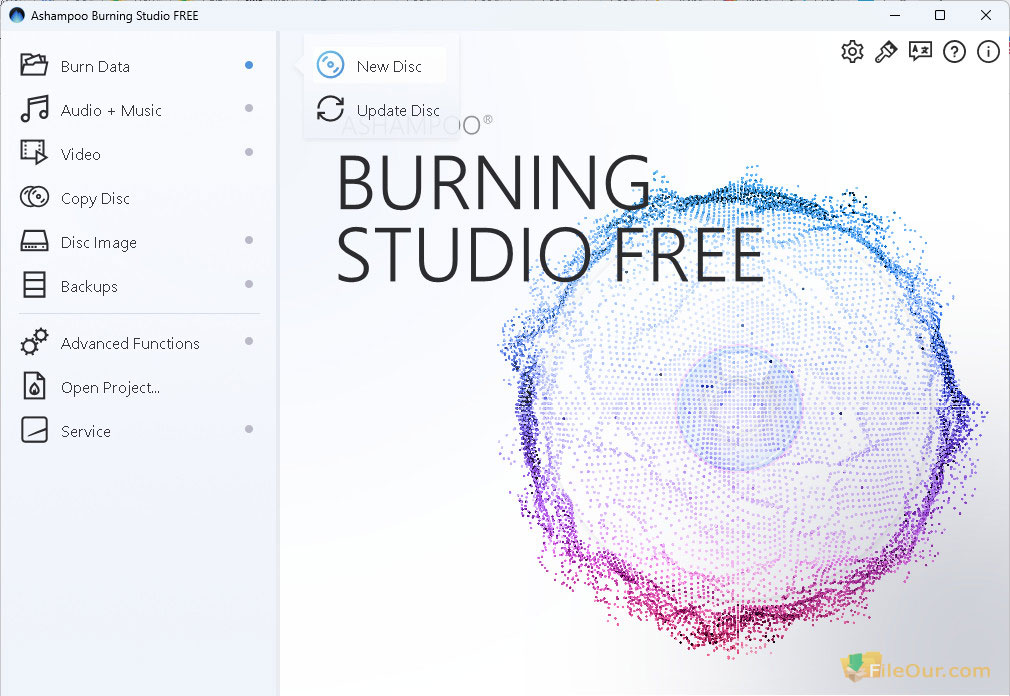
Task: Click the Update Disc refresh arrows icon
Action: click(x=330, y=109)
